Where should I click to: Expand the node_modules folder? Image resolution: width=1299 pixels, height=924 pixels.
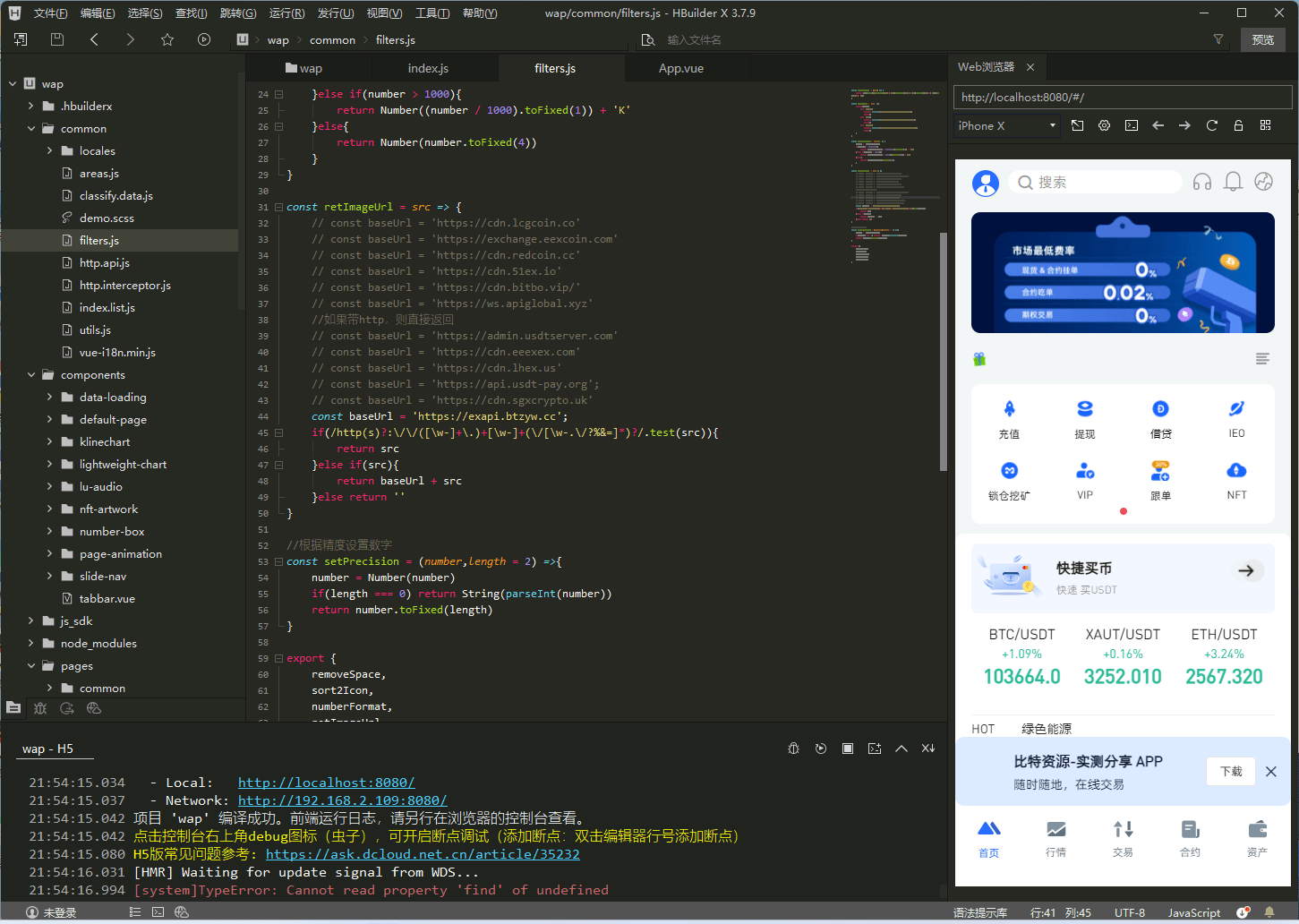(x=31, y=643)
